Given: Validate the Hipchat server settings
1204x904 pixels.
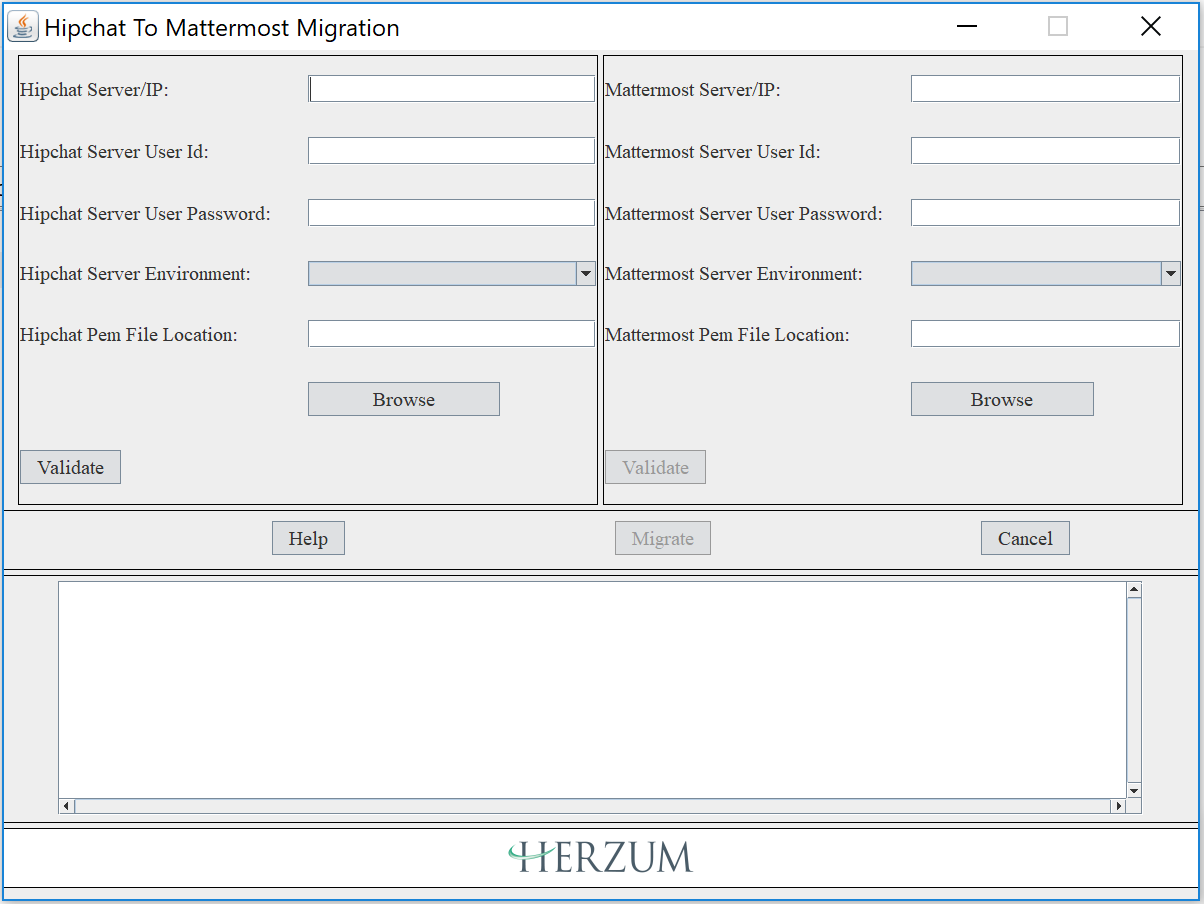Looking at the screenshot, I should pos(71,467).
